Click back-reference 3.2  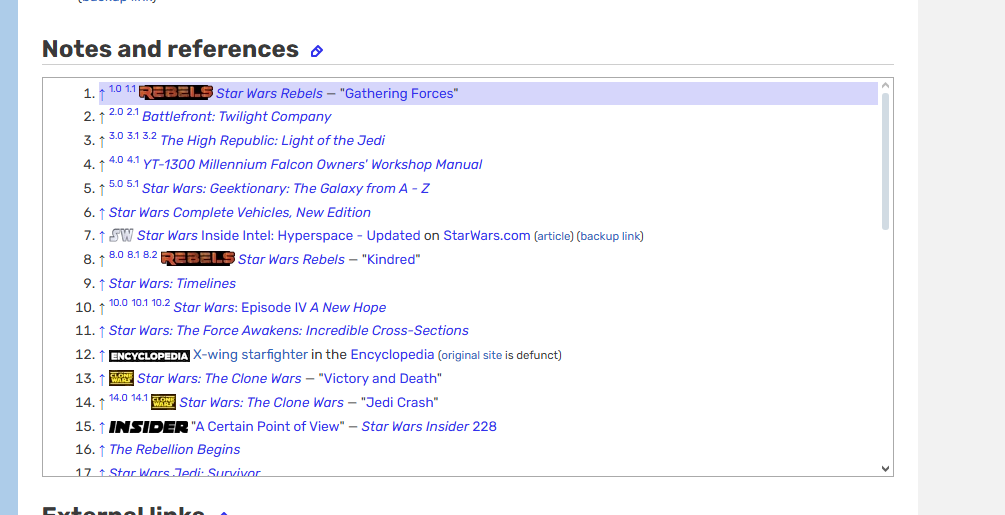pos(150,136)
